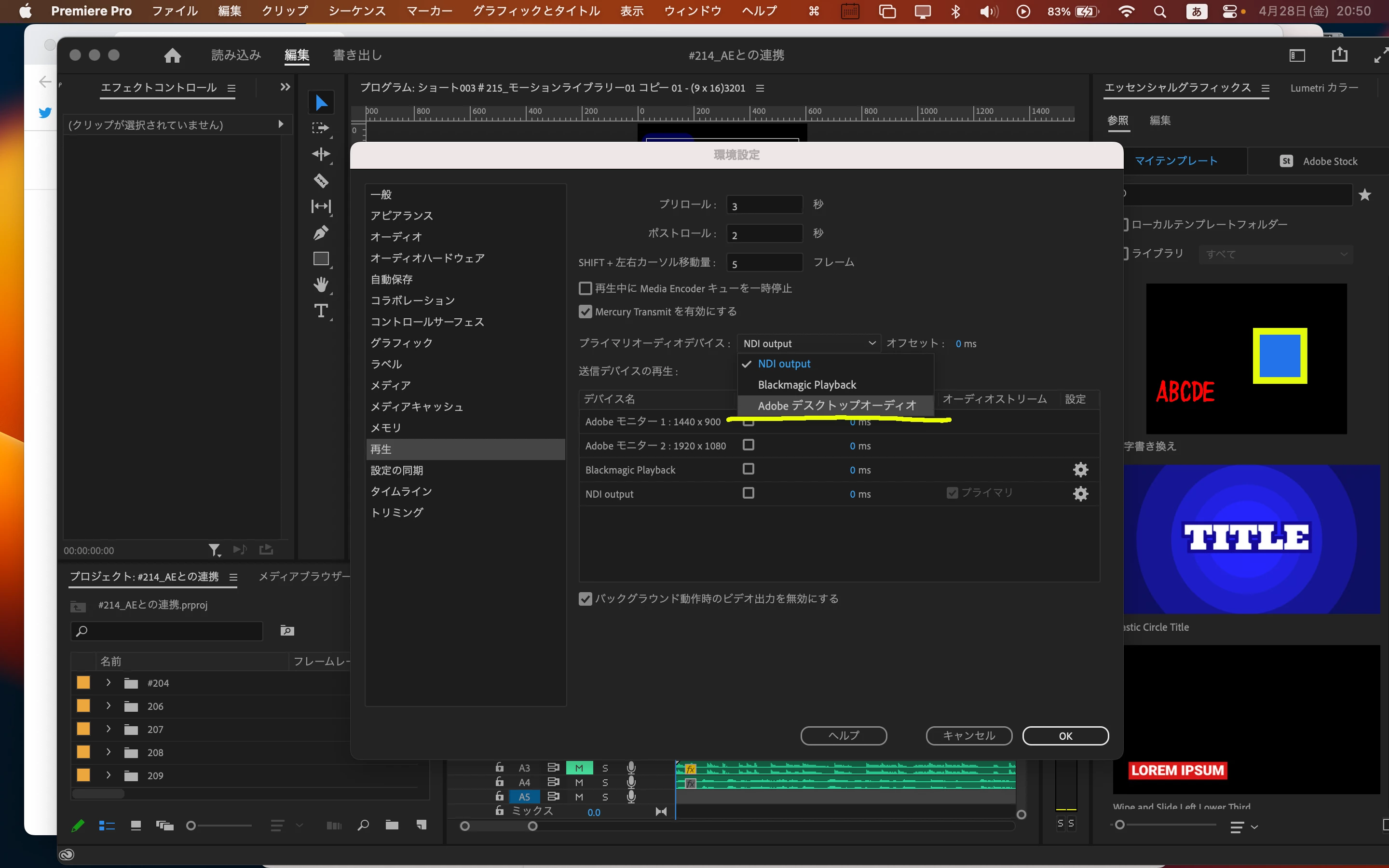
Task: Open settings gear for NDI output
Action: pos(1080,494)
